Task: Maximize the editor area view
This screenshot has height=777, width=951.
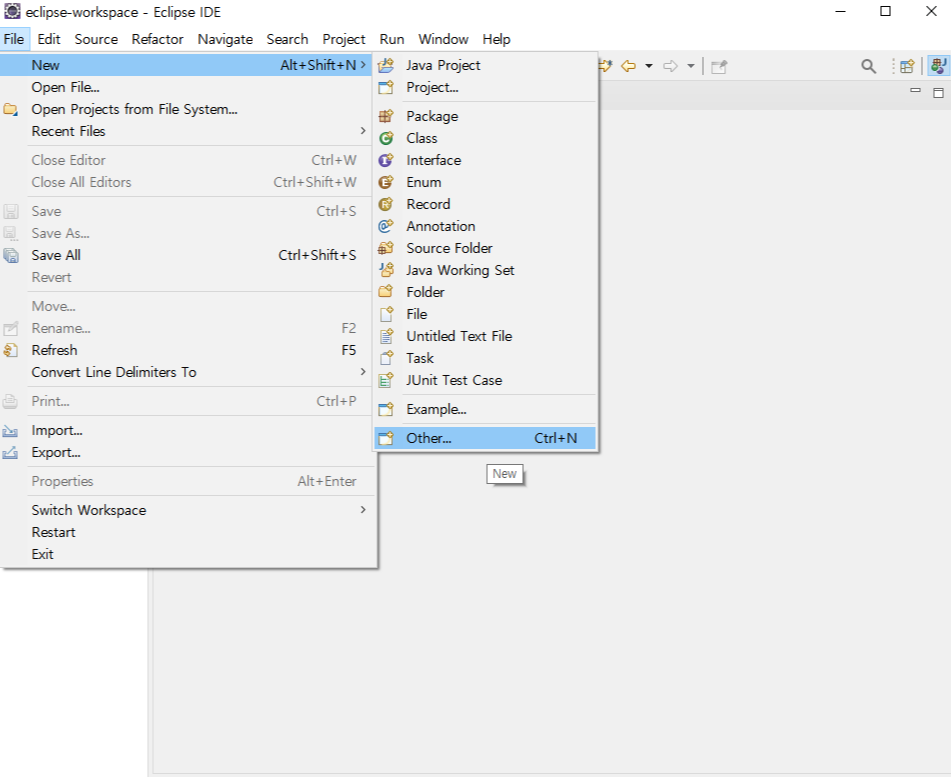Action: point(938,92)
